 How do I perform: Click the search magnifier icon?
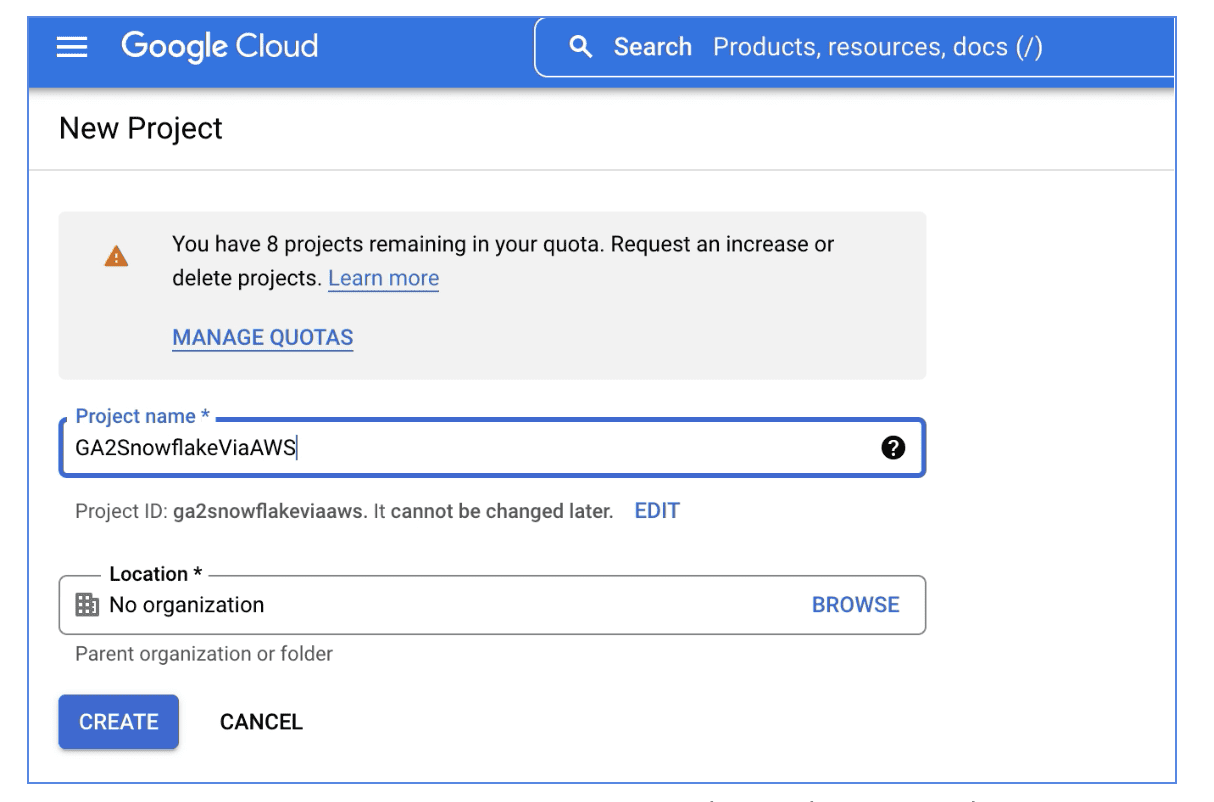pyautogui.click(x=580, y=47)
